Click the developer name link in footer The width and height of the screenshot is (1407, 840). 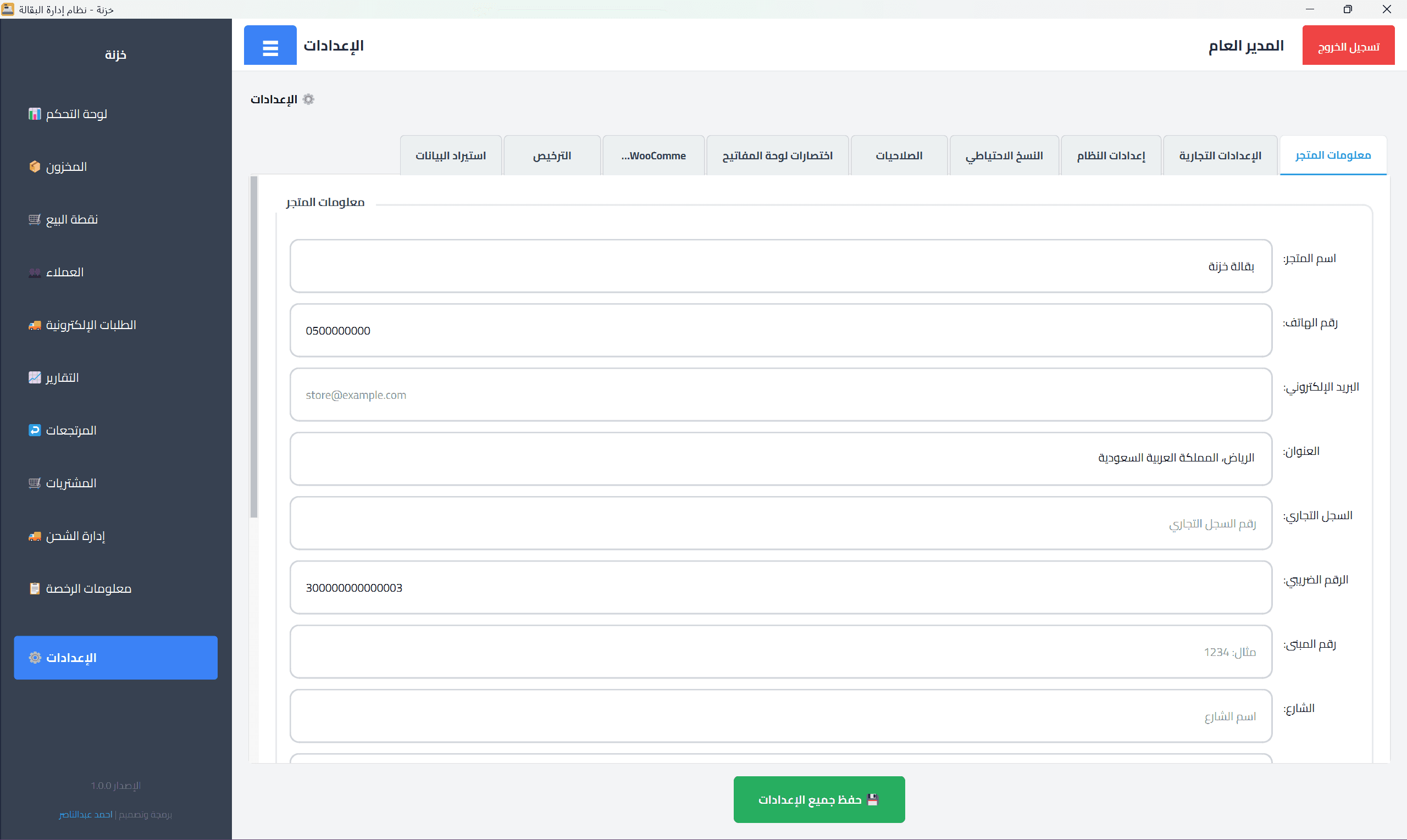pos(86,815)
